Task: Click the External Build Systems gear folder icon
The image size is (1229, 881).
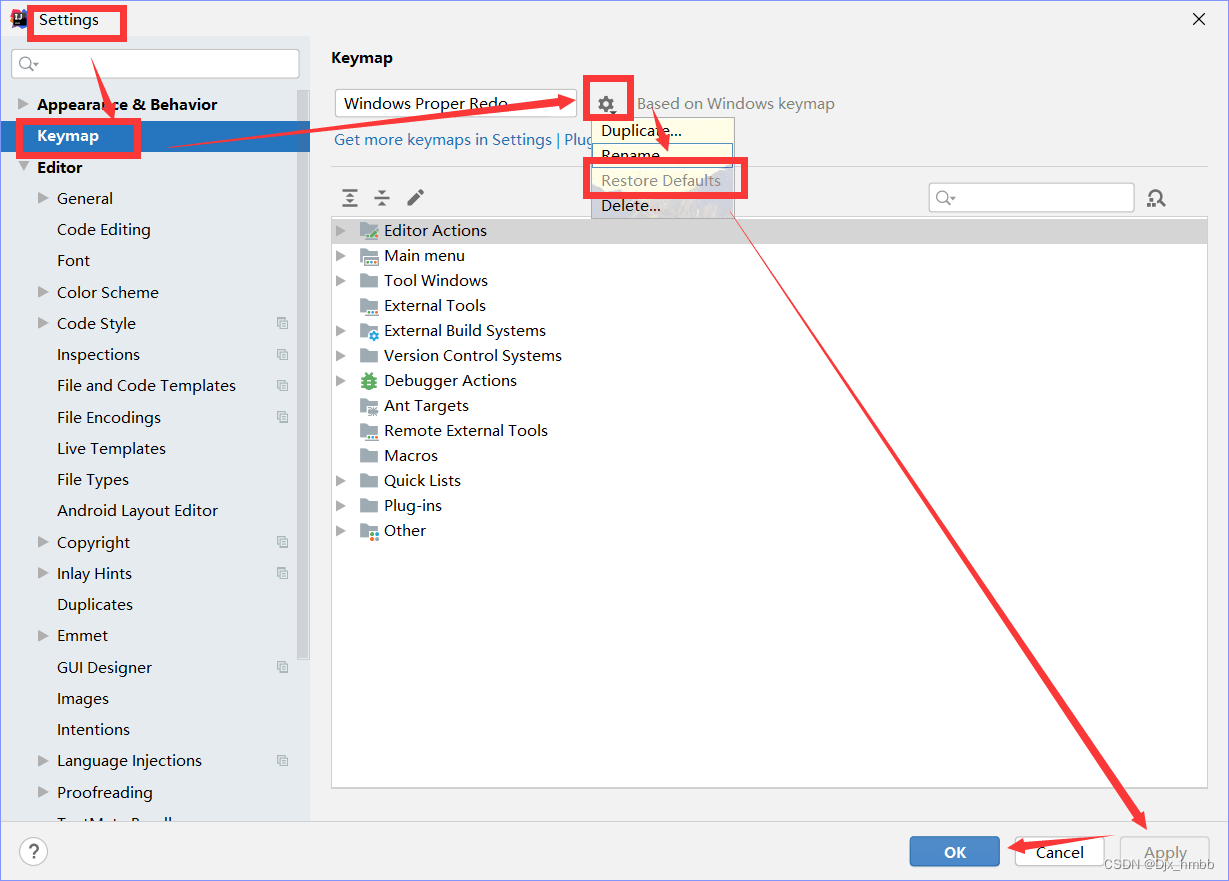Action: pos(369,331)
